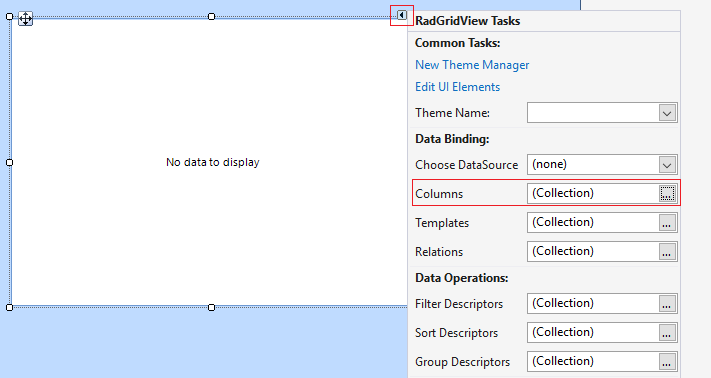Click Edit UI Elements link
711x378 pixels.
(x=458, y=87)
